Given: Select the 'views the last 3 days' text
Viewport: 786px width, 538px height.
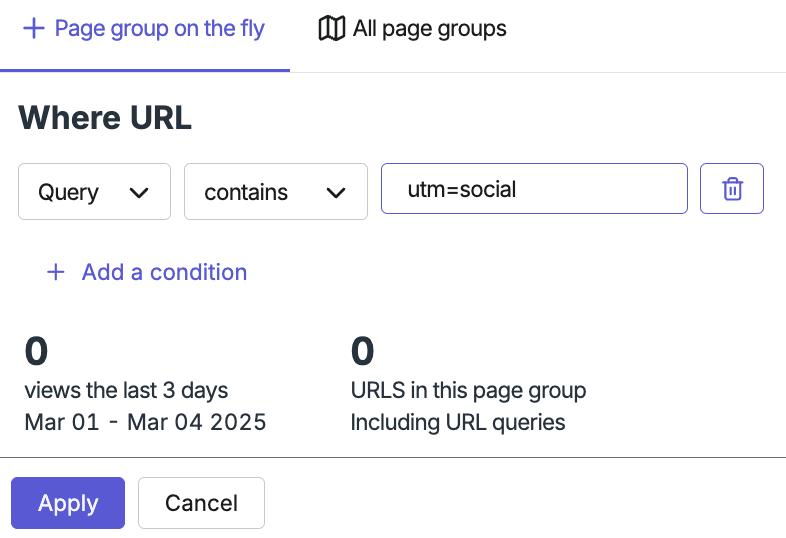Looking at the screenshot, I should point(126,390).
